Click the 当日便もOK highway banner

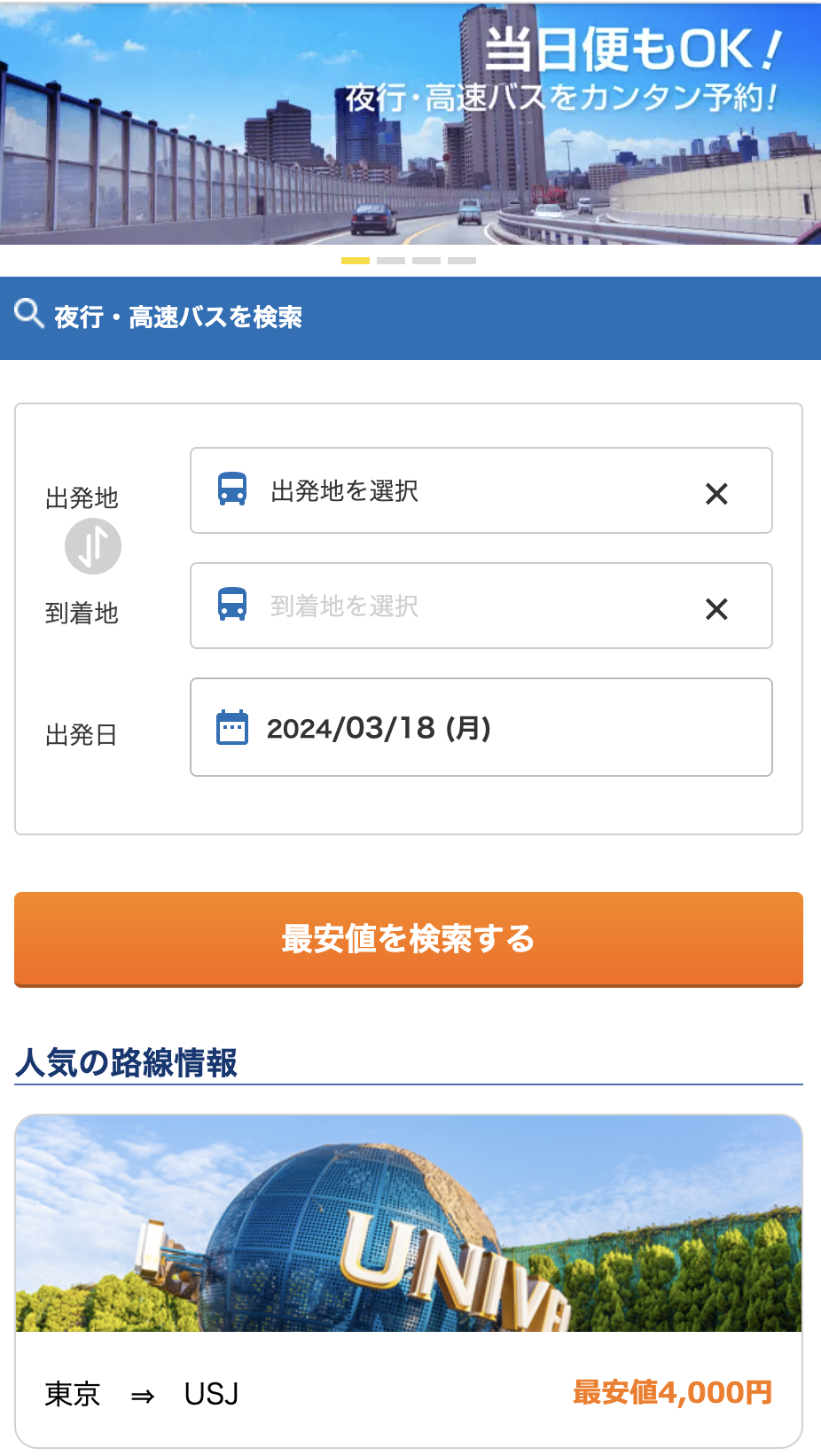point(410,124)
